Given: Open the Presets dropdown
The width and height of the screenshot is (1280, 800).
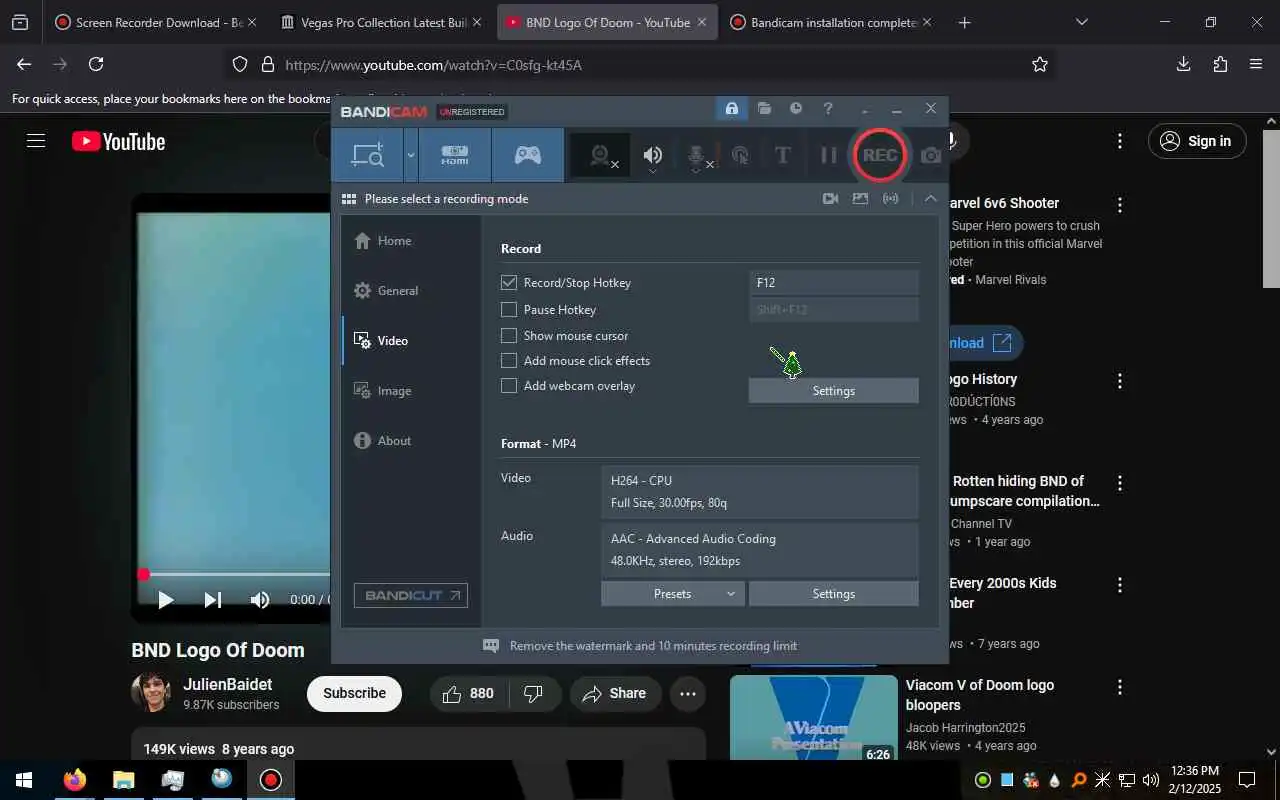Looking at the screenshot, I should click(x=673, y=594).
